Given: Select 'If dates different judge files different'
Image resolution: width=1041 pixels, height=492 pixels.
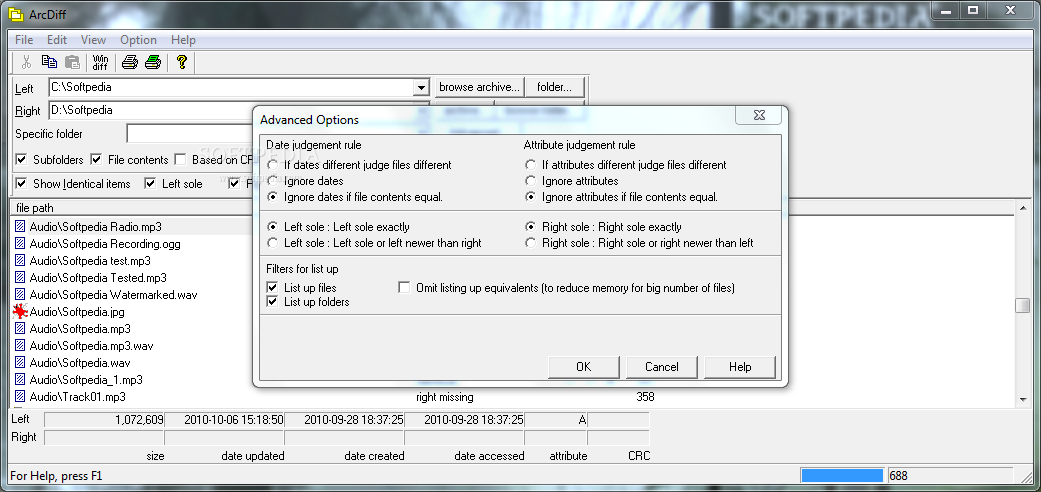Looking at the screenshot, I should [272, 165].
